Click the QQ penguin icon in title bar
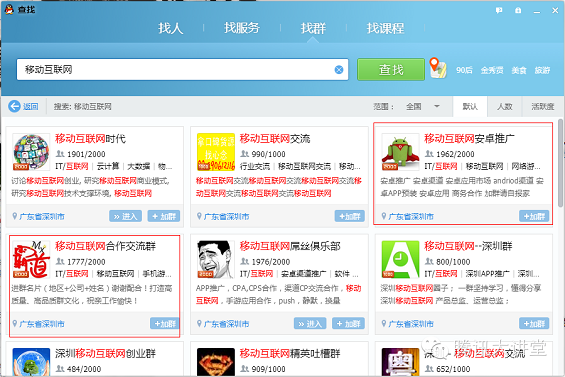 [9, 9]
